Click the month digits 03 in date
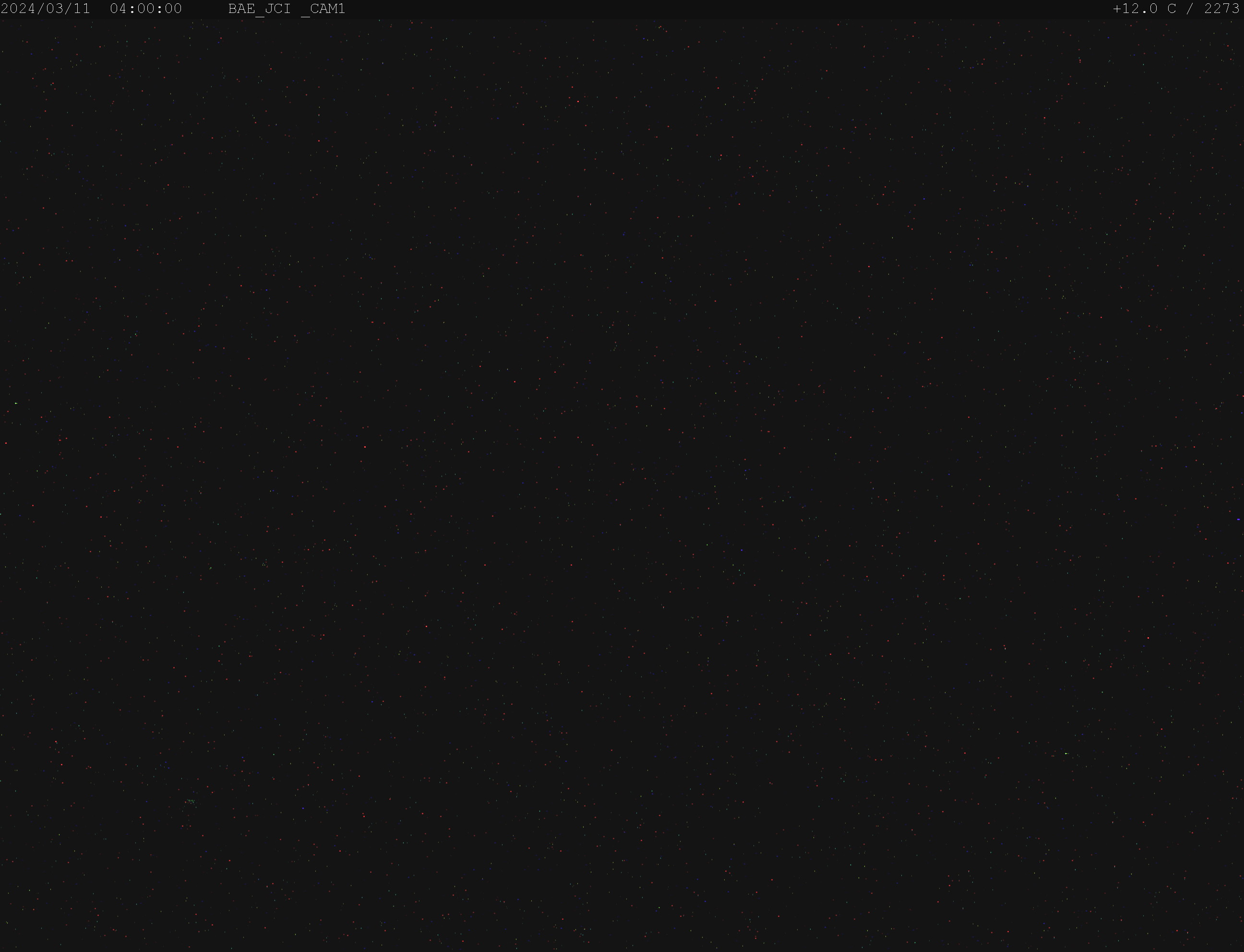 (54, 9)
